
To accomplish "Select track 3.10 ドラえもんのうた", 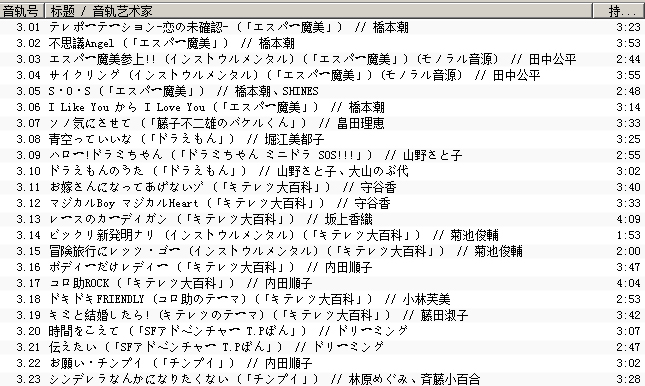I will pyautogui.click(x=322, y=171).
